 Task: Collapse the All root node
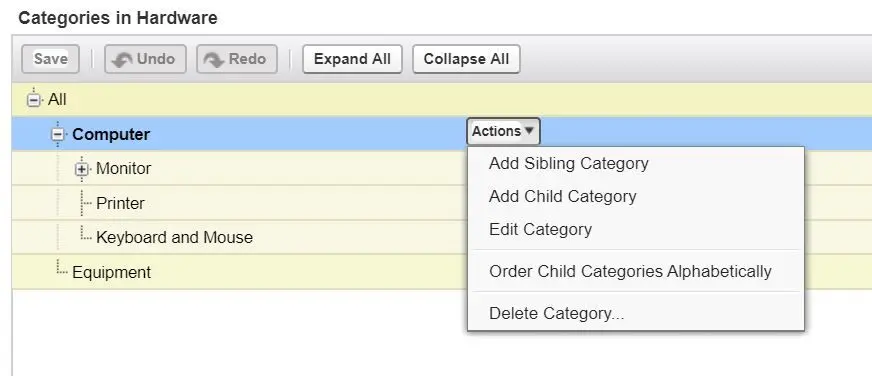click(x=34, y=100)
